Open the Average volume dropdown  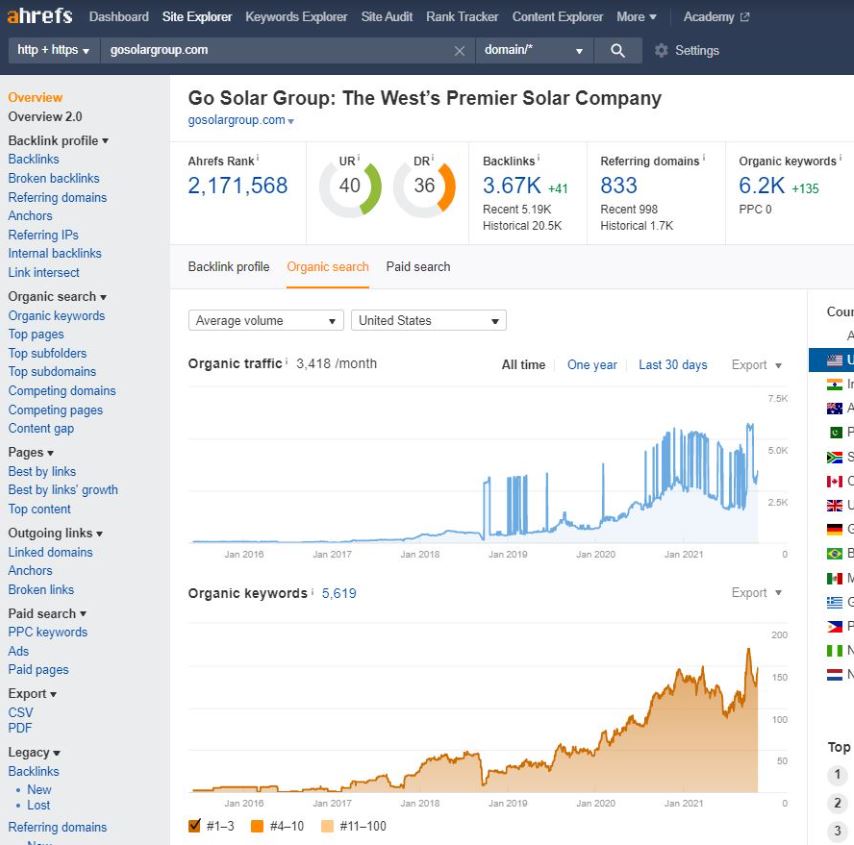point(266,320)
